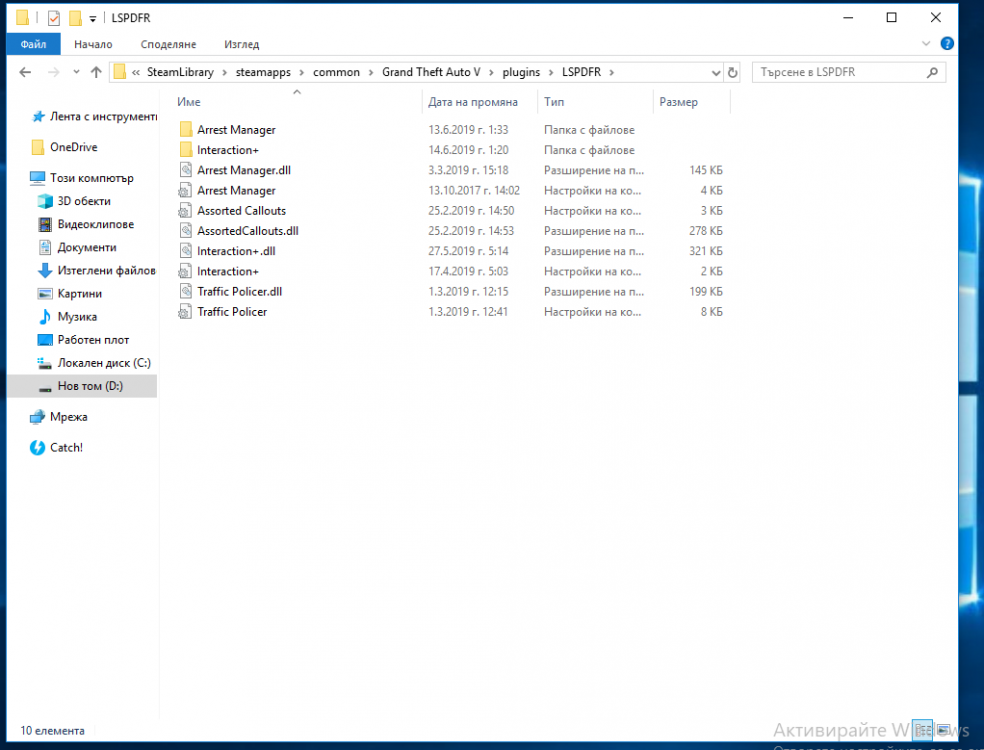Select Нов том (D:) drive
The width and height of the screenshot is (984, 750).
point(82,386)
